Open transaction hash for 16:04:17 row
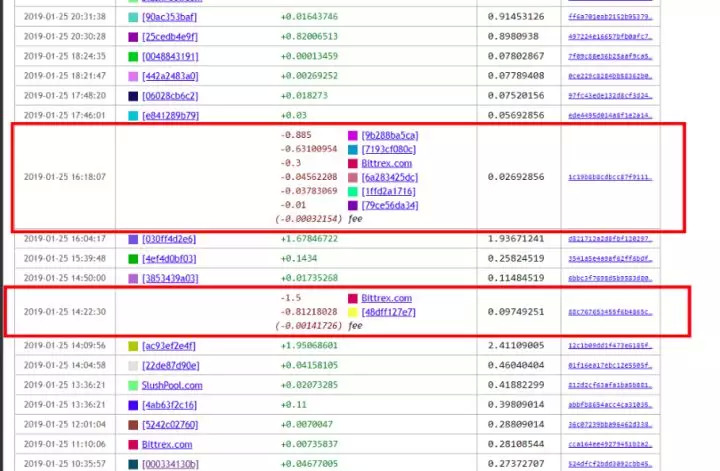 pos(610,239)
